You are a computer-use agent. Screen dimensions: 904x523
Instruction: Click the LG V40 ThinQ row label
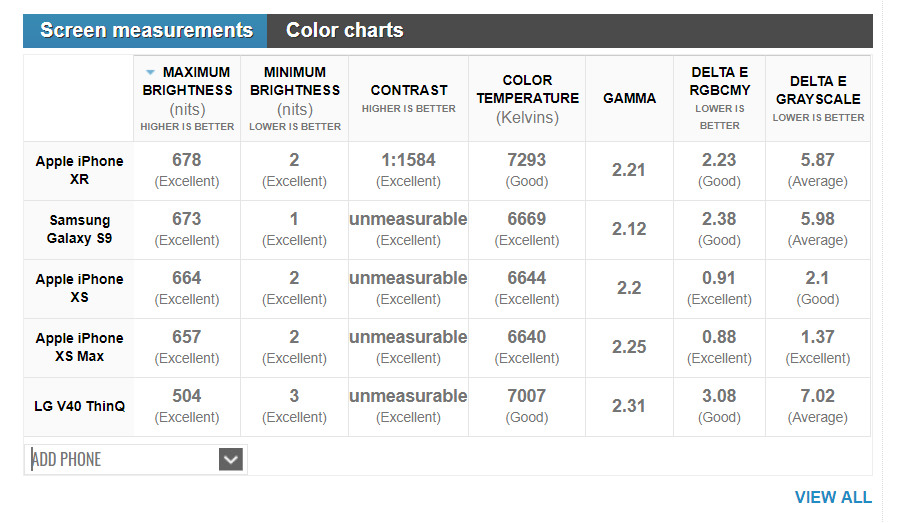pyautogui.click(x=79, y=406)
